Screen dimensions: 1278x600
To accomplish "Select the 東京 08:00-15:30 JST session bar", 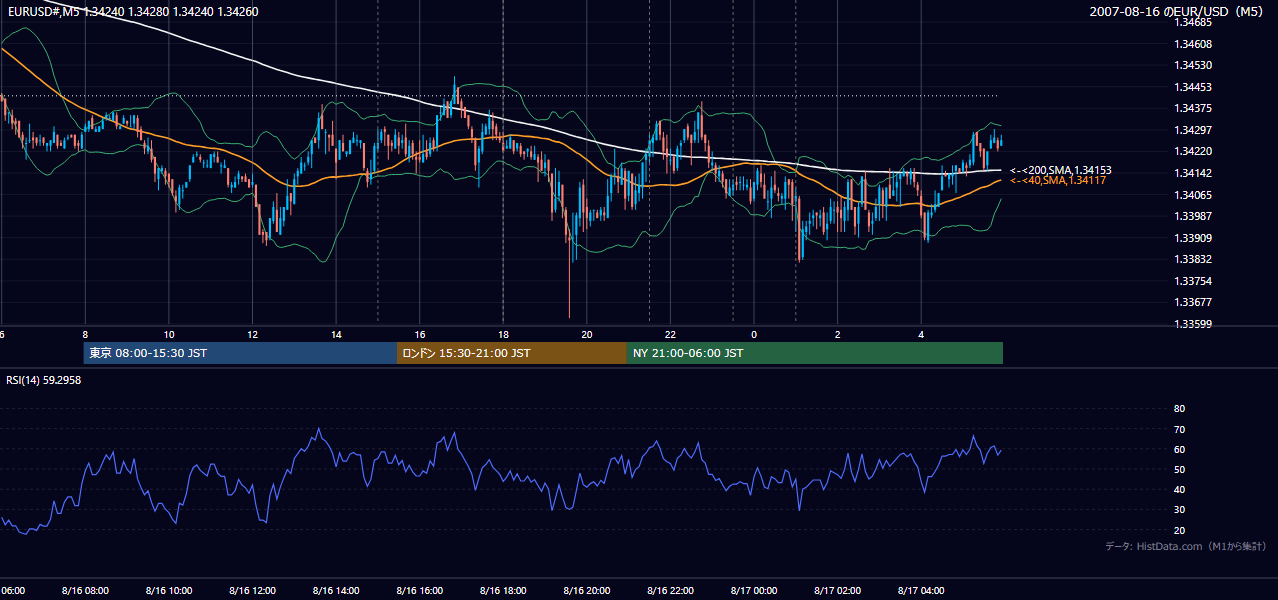I will (x=240, y=353).
